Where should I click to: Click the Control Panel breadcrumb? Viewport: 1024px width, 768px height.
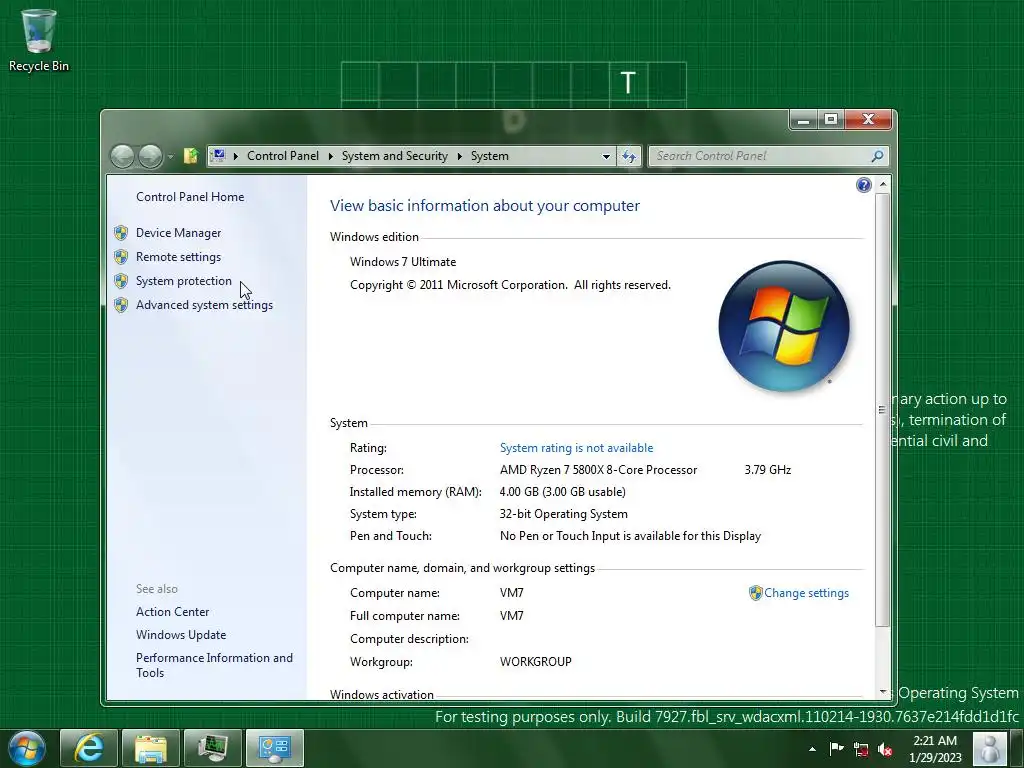click(283, 156)
